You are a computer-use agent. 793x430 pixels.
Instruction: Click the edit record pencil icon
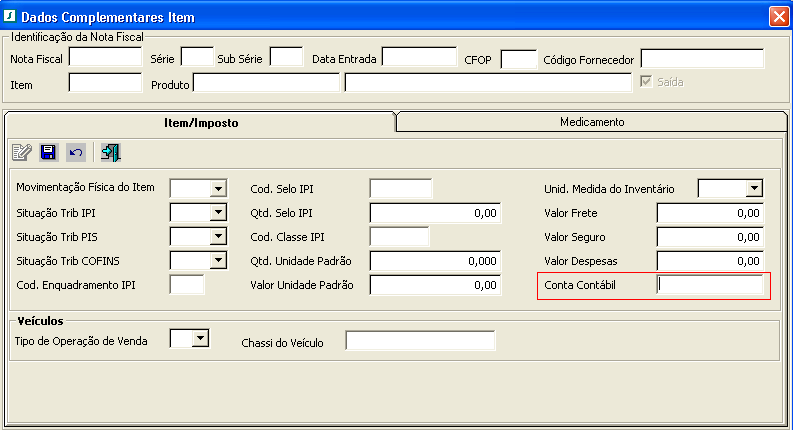click(21, 152)
